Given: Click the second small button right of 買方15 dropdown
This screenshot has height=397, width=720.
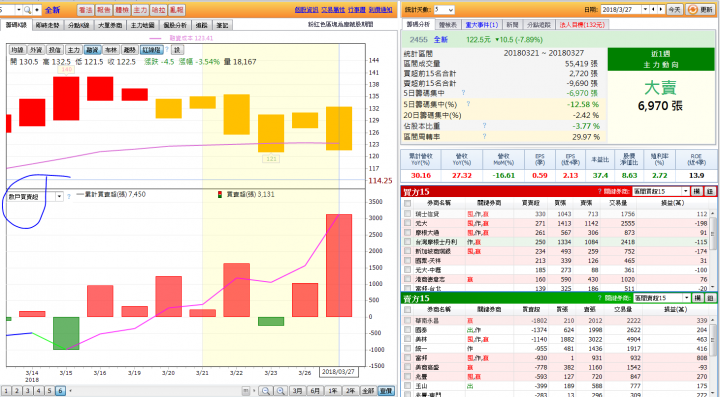Looking at the screenshot, I should click(710, 191).
